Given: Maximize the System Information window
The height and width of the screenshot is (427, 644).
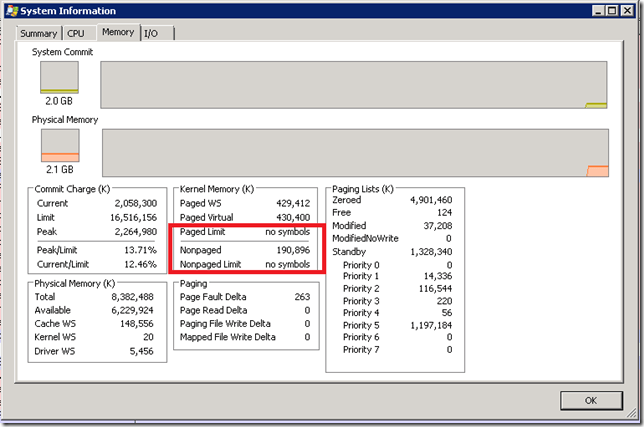Looking at the screenshot, I should point(609,11).
